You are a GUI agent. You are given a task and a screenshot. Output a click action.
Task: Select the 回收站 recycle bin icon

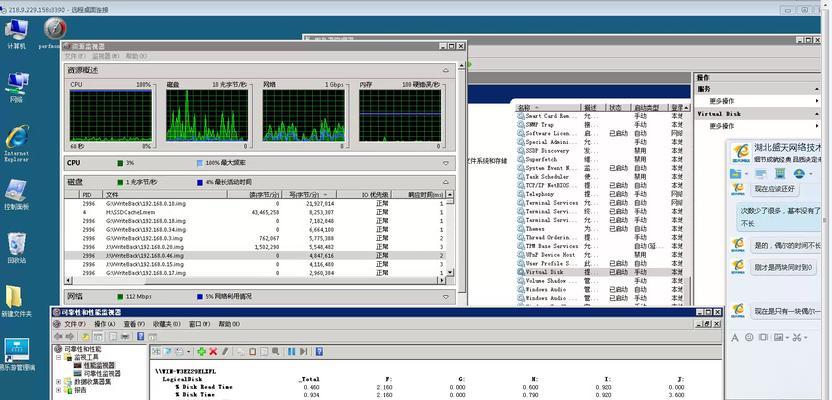[x=16, y=248]
